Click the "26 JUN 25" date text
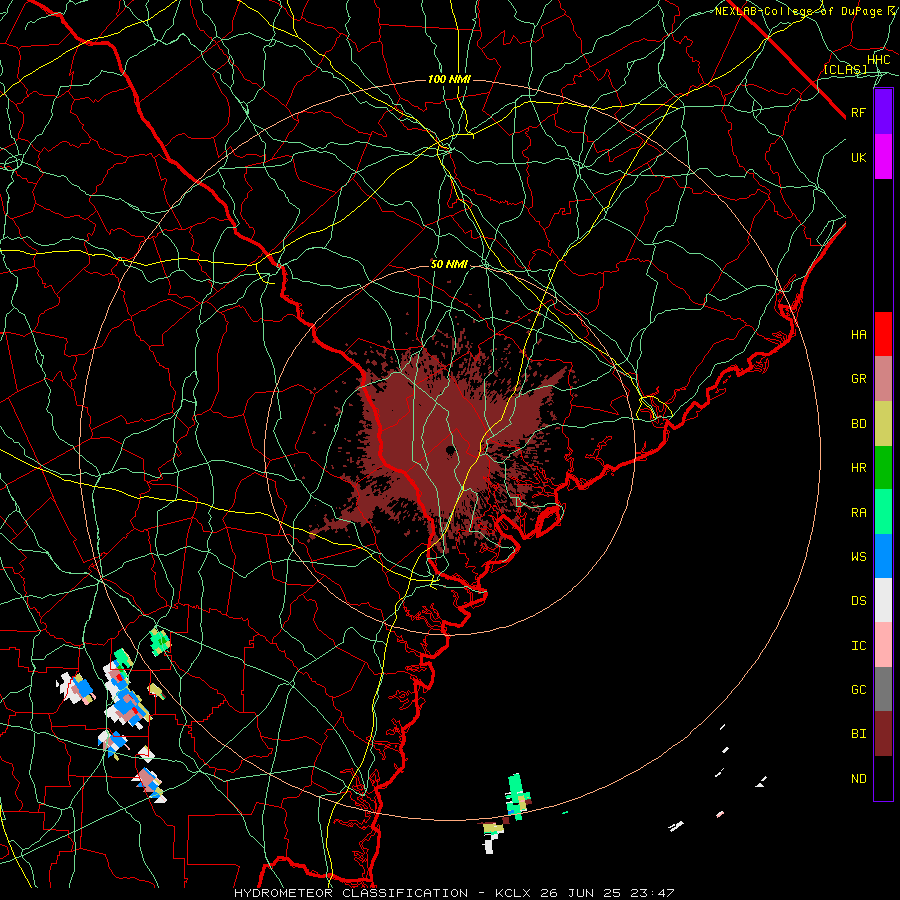The height and width of the screenshot is (900, 900). point(584,893)
